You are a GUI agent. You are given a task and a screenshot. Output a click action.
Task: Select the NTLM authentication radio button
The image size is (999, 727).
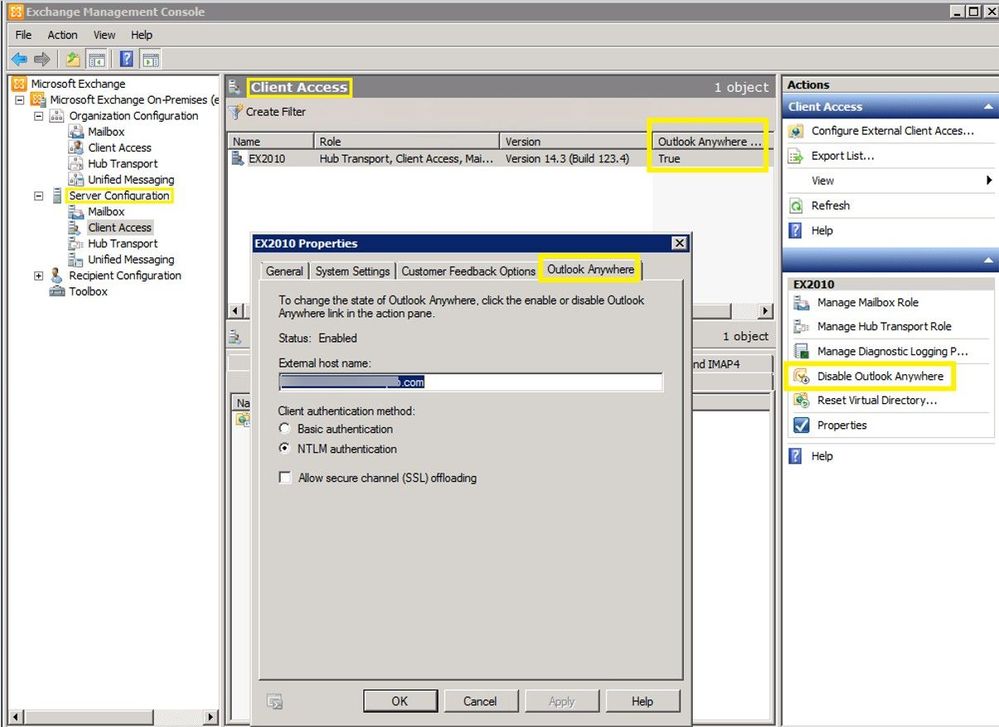click(x=284, y=448)
